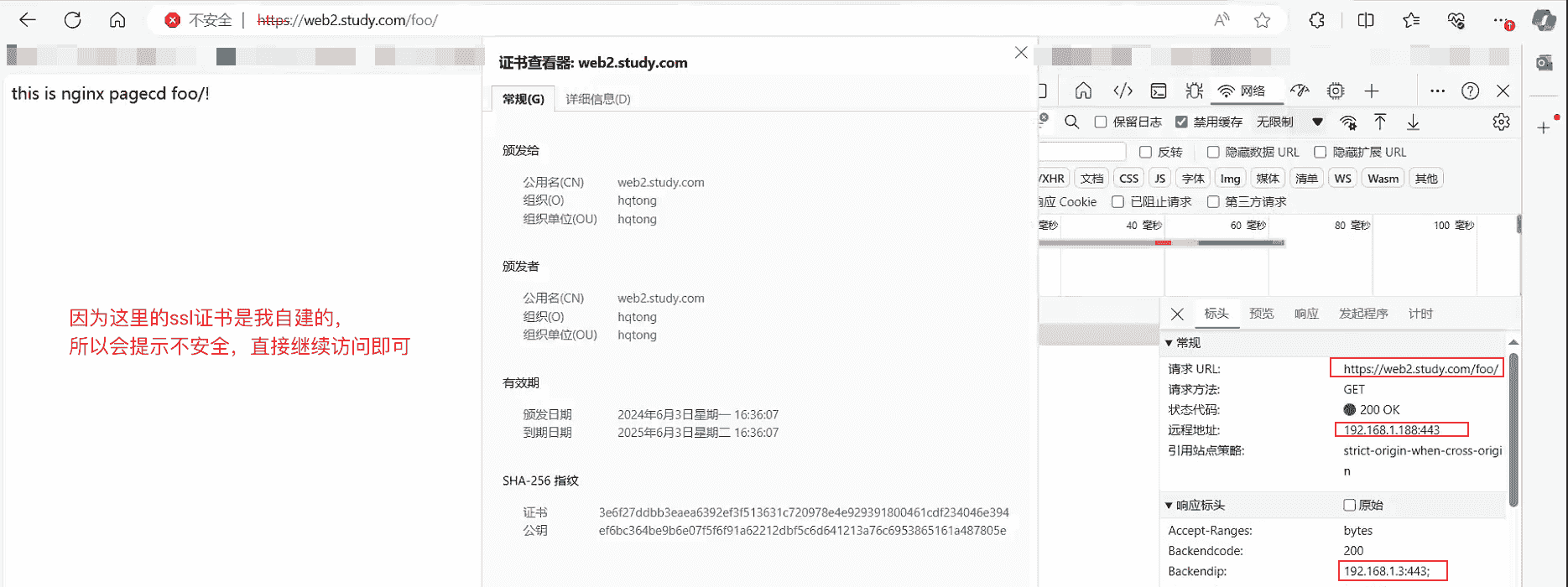Toggle split screen view icon
Screen dimensions: 1568x587
(1366, 20)
